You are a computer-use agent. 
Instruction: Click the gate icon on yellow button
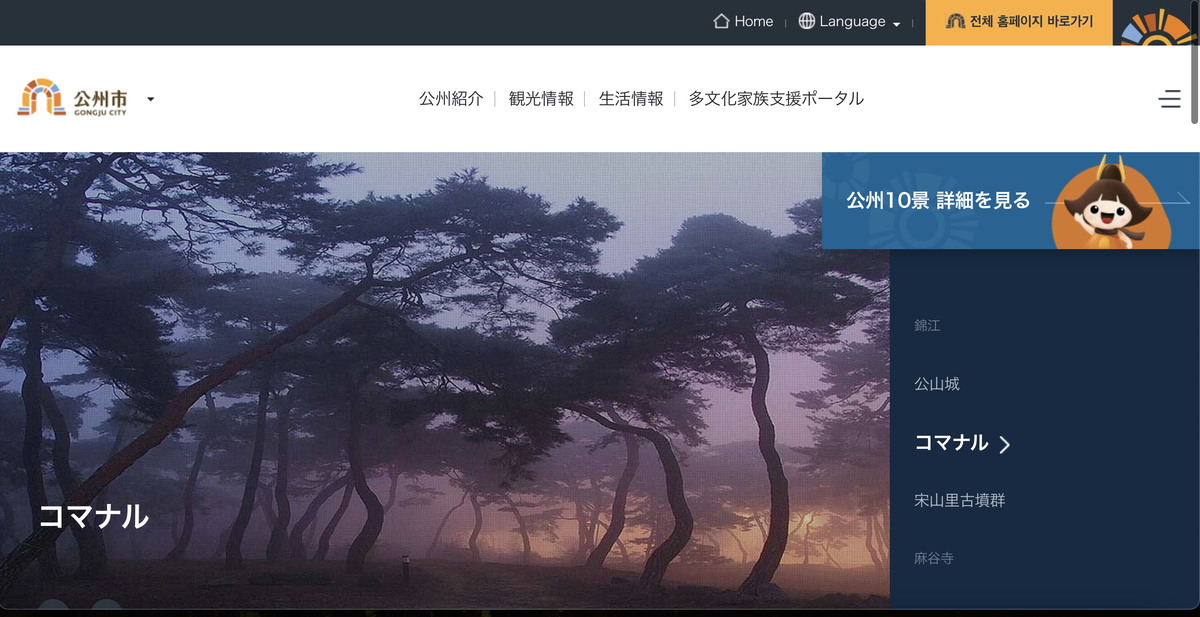(955, 21)
